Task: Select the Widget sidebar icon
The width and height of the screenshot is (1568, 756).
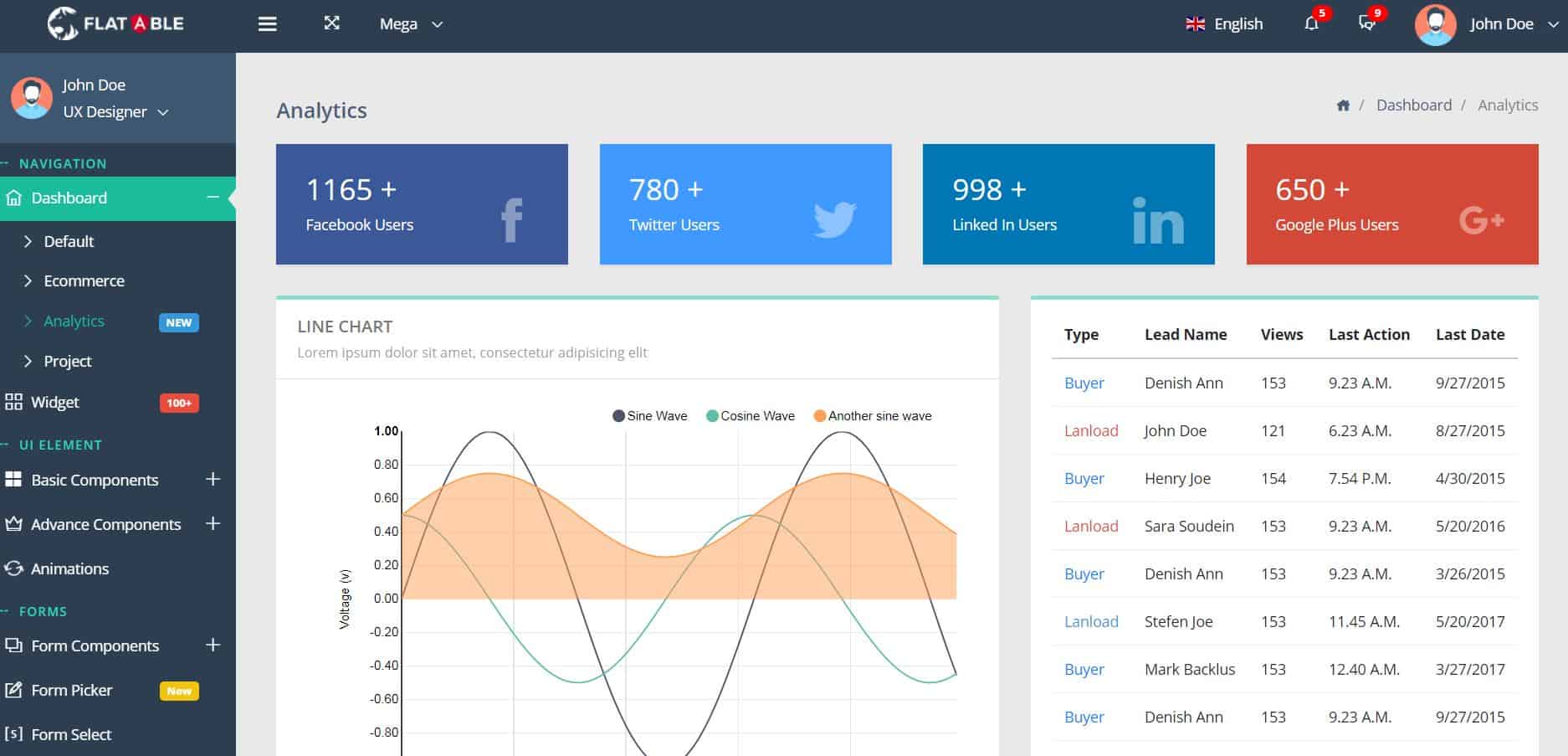Action: 13,402
